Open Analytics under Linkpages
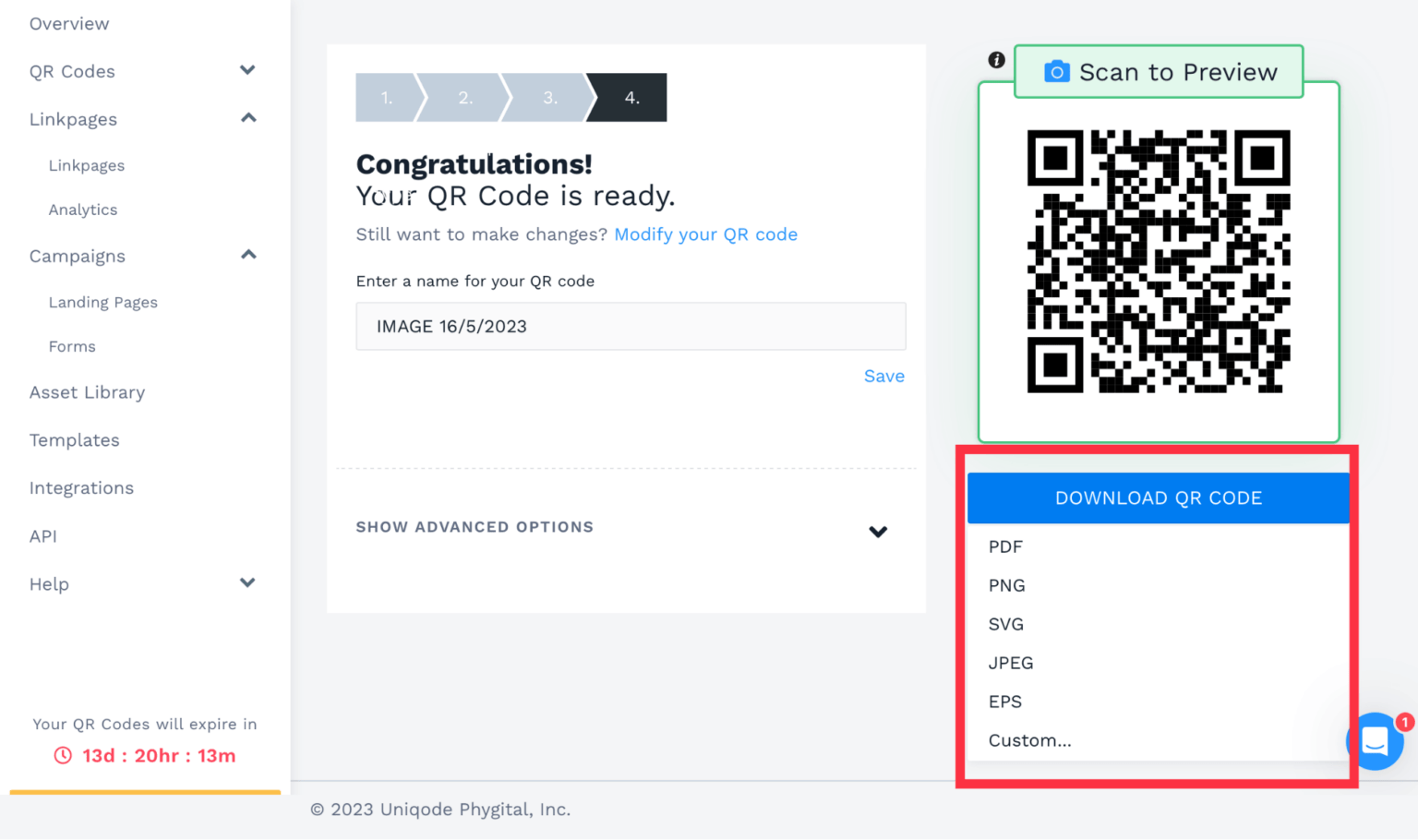This screenshot has width=1418, height=840. pos(82,210)
